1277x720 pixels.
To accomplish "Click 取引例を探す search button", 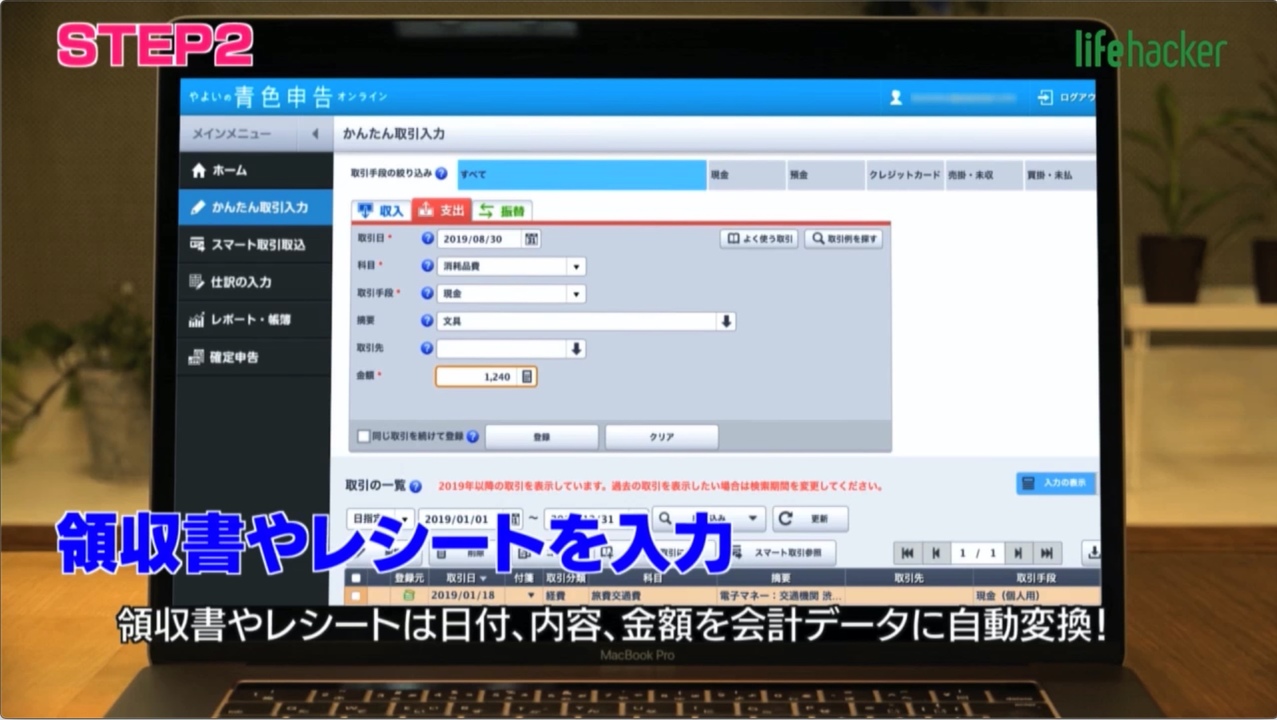I will 844,239.
